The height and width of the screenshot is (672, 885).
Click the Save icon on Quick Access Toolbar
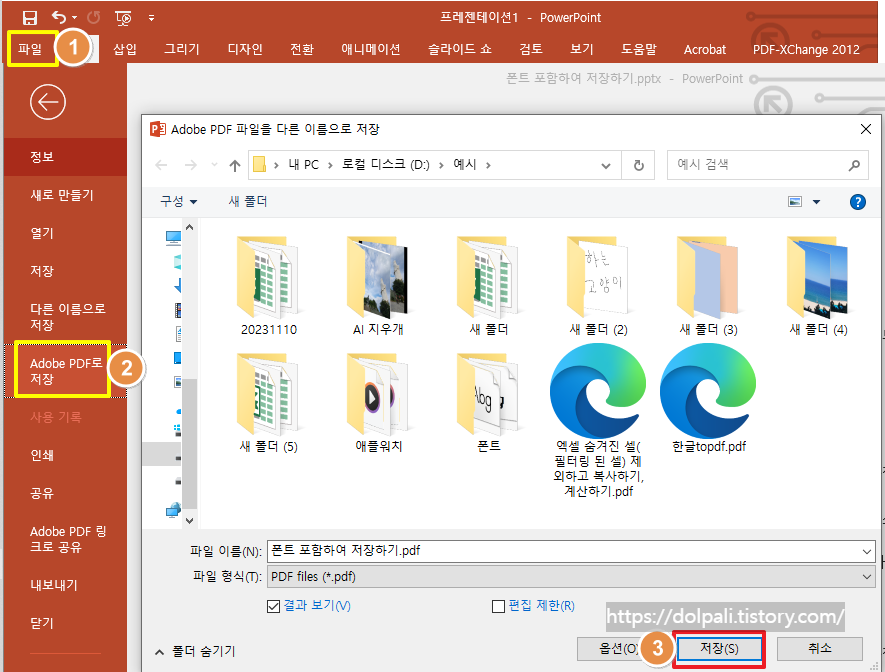(x=28, y=17)
